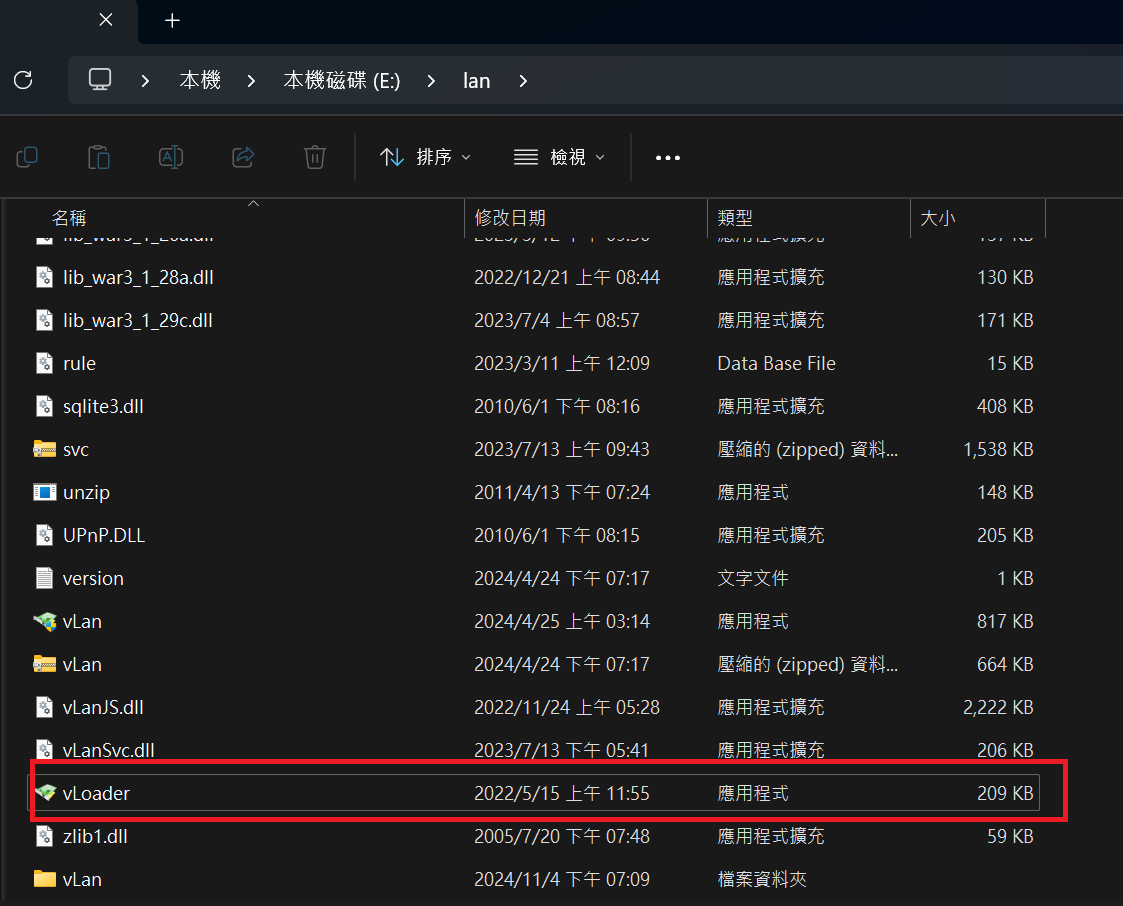The image size is (1123, 906).
Task: Open the 排序 sort dropdown
Action: click(x=425, y=157)
